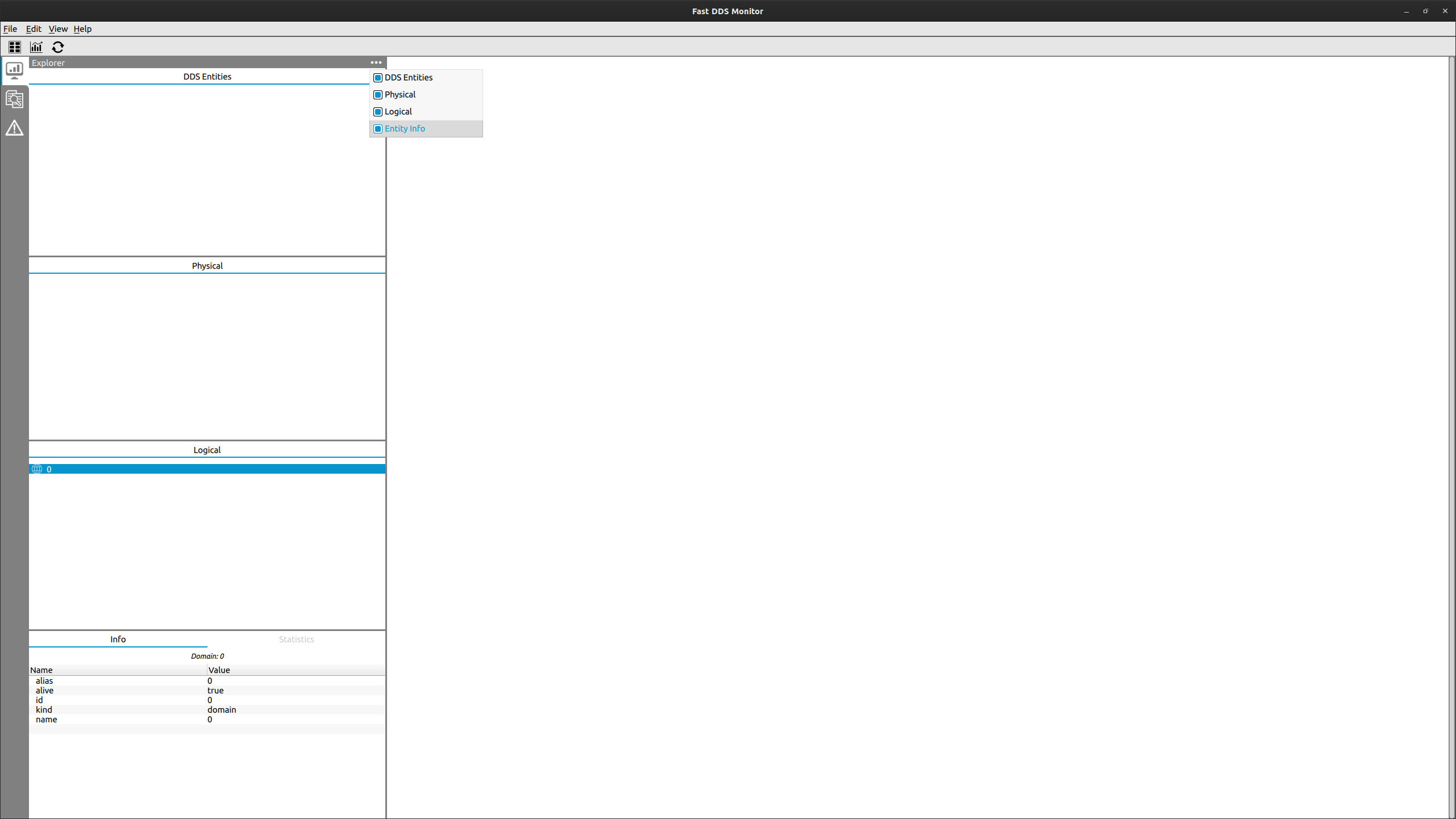Screen dimensions: 1456x819
Task: Restore the Fast DDS Monitor window size
Action: click(x=1425, y=11)
